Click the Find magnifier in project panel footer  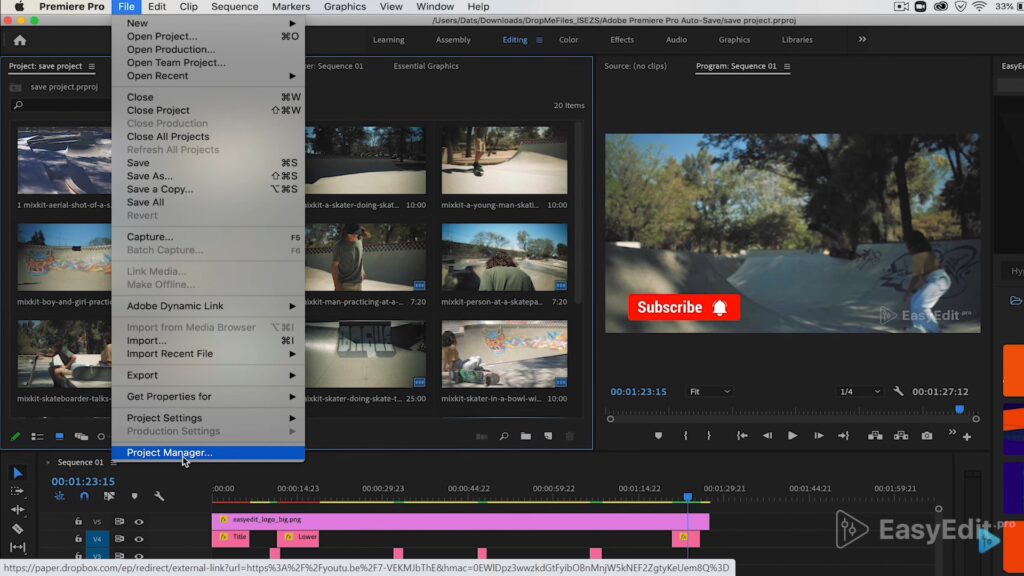(504, 436)
